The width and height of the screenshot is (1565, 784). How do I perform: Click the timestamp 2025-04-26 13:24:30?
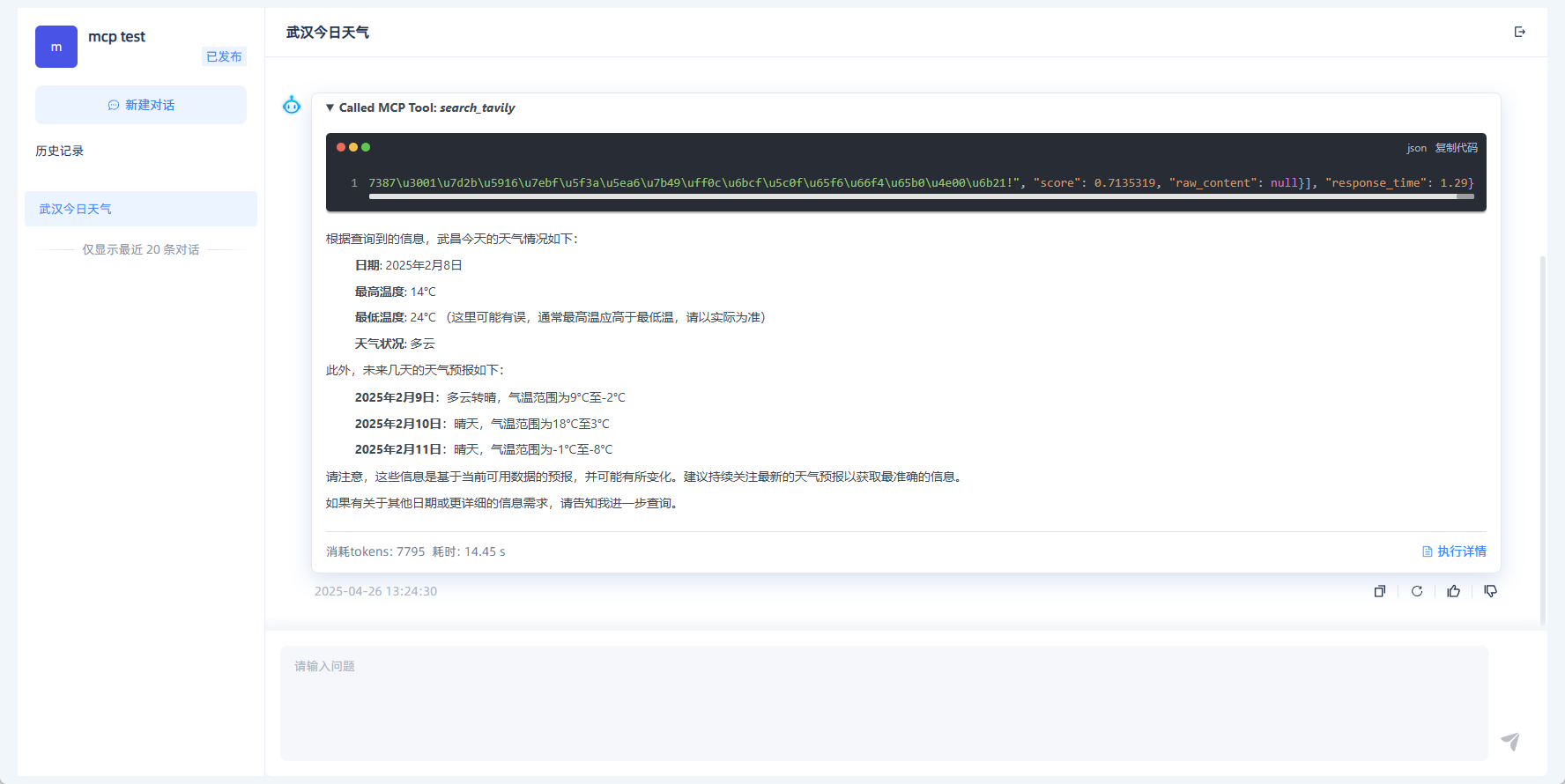tap(375, 591)
